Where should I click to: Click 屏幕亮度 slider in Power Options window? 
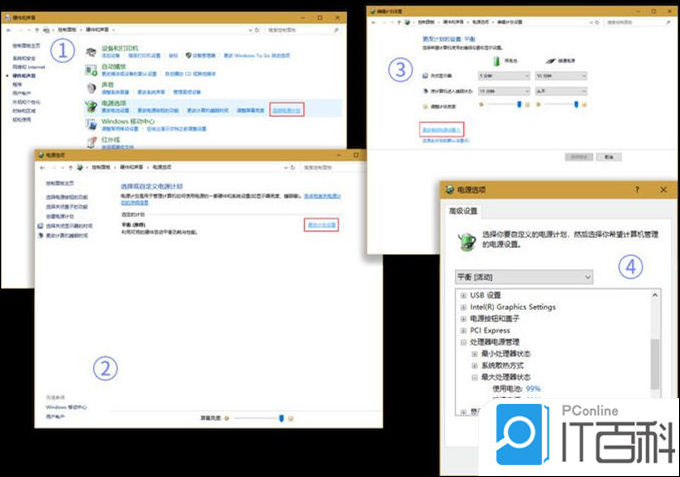tap(258, 418)
